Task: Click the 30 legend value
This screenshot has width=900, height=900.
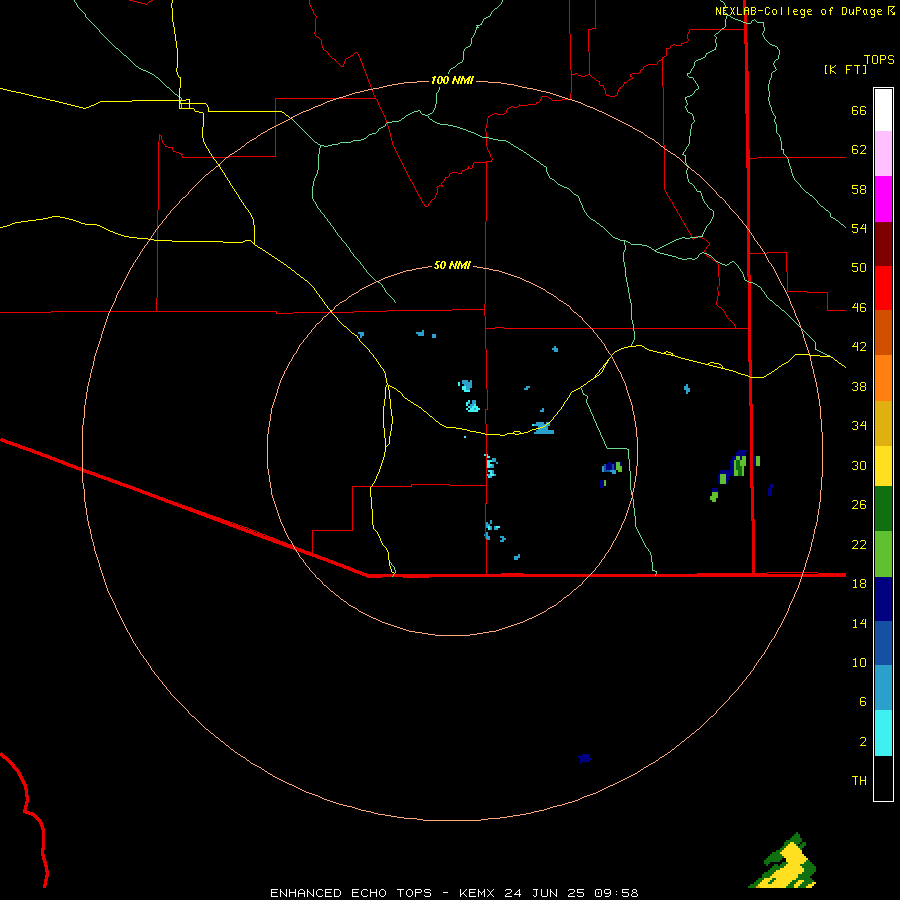Action: click(x=859, y=465)
